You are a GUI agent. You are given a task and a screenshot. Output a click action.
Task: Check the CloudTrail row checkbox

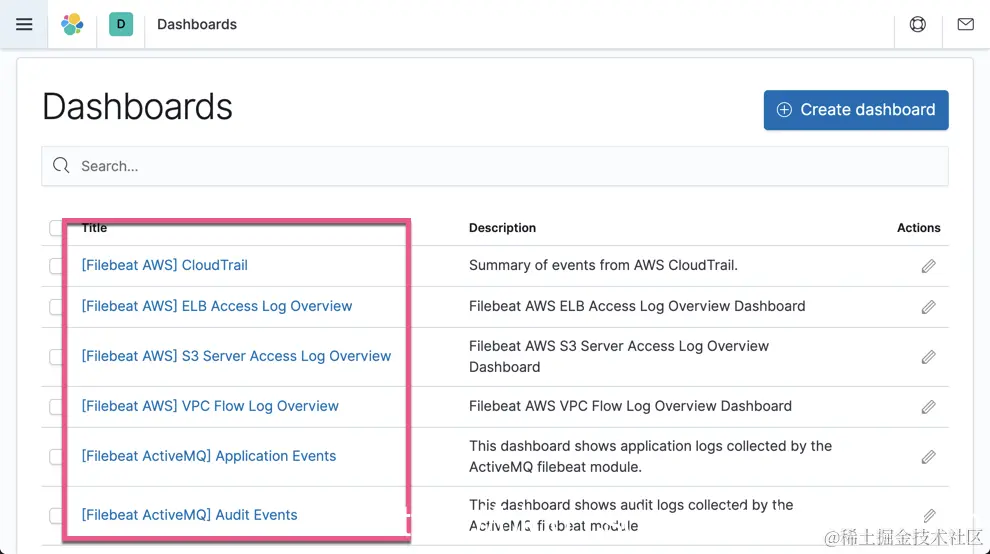point(56,266)
